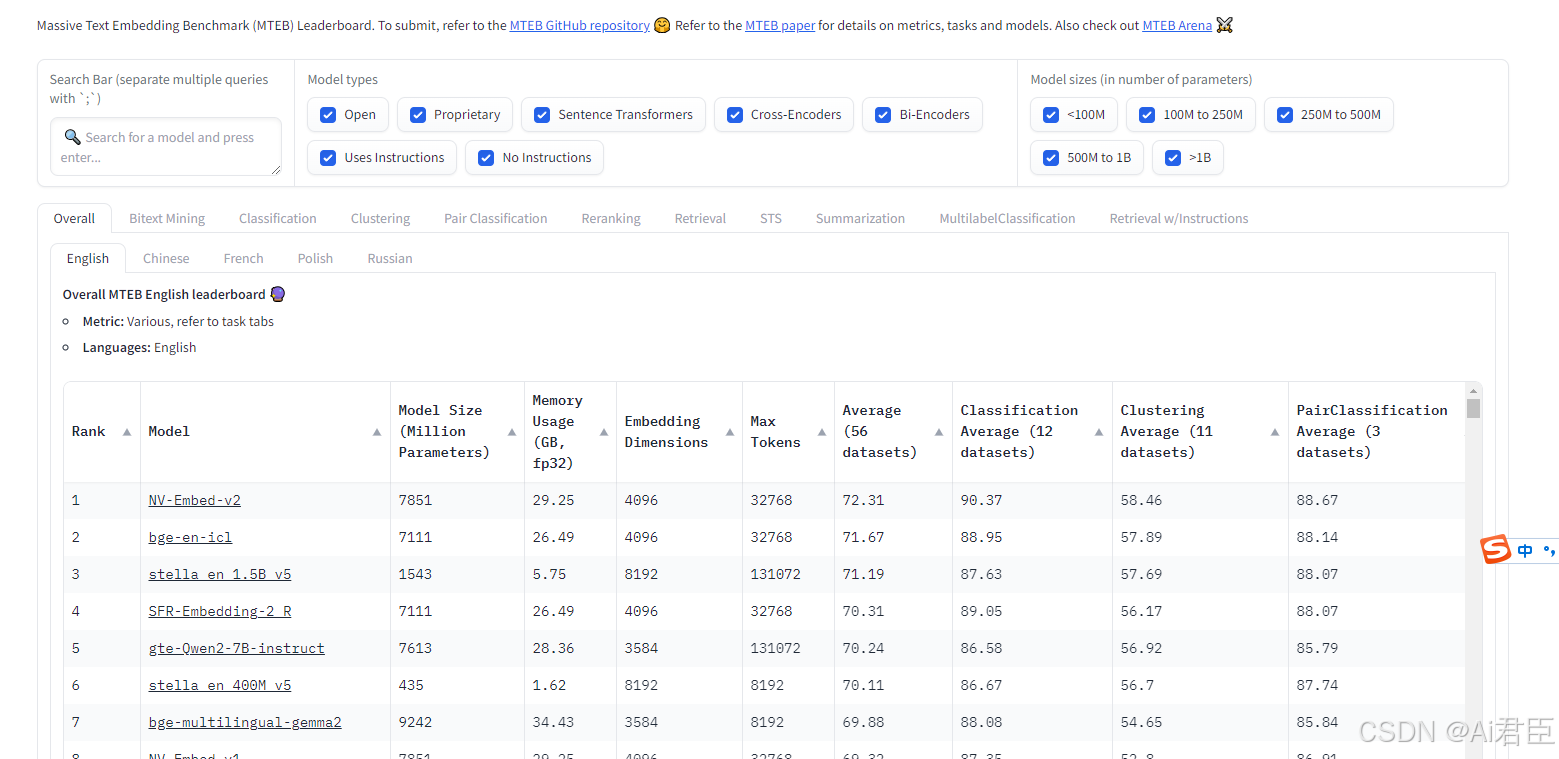Viewport: 1559px width, 759px height.
Task: Click PairClassification Average column header
Action: pyautogui.click(x=1376, y=432)
